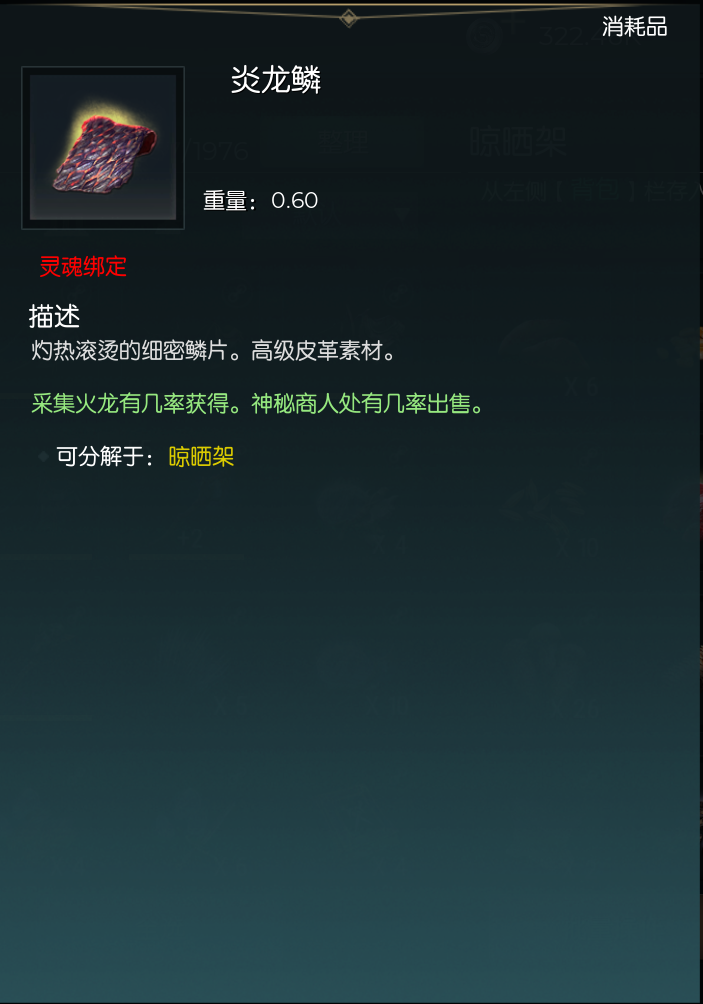The image size is (703, 1004).
Task: Click the faded background item slot marked X 4
Action: (391, 512)
